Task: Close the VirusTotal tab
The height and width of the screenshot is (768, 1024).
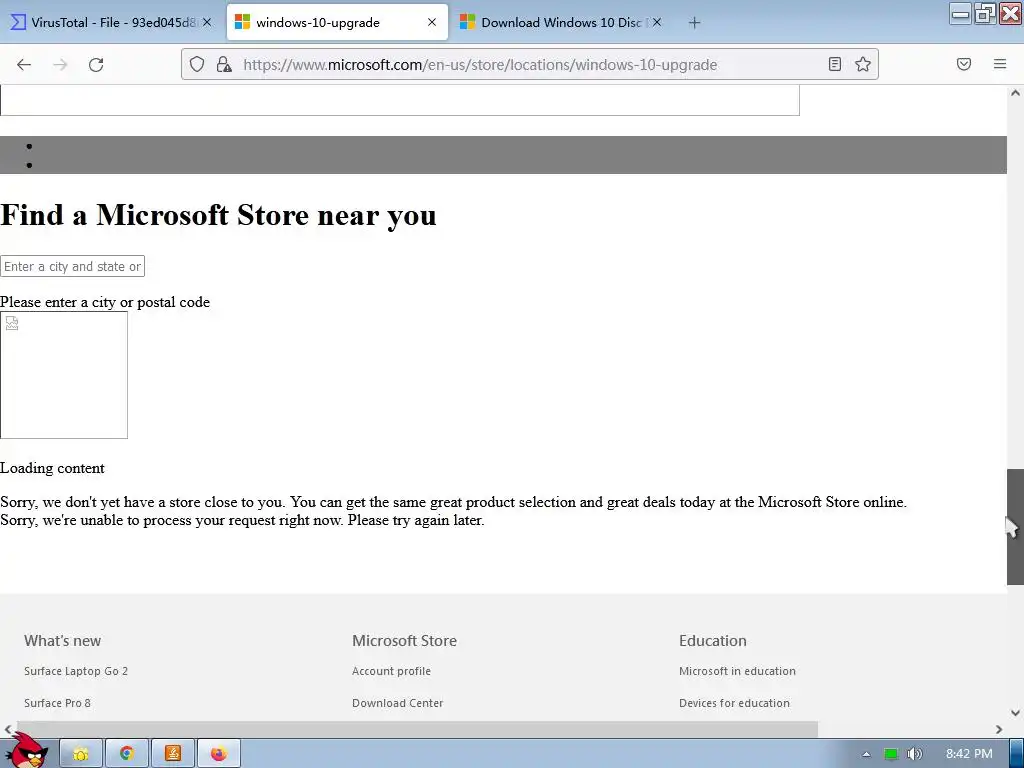Action: pyautogui.click(x=207, y=22)
